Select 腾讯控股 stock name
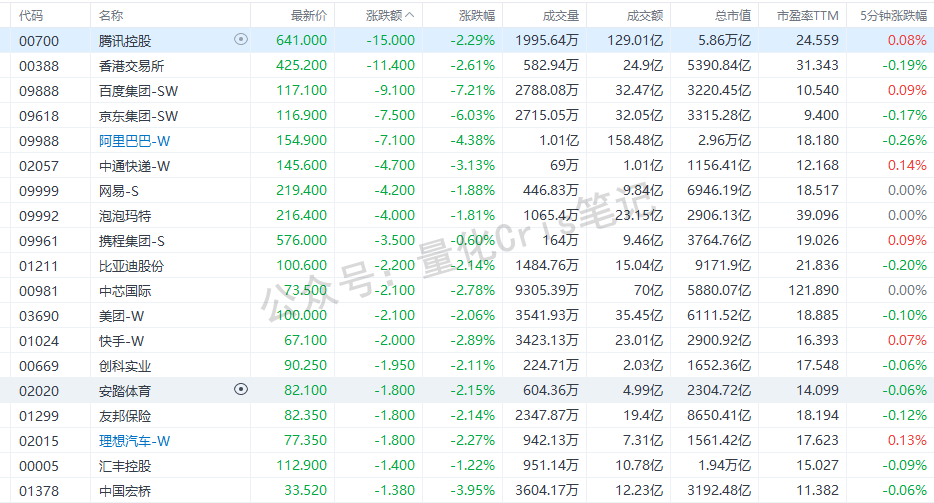This screenshot has height=503, width=934. 125,41
